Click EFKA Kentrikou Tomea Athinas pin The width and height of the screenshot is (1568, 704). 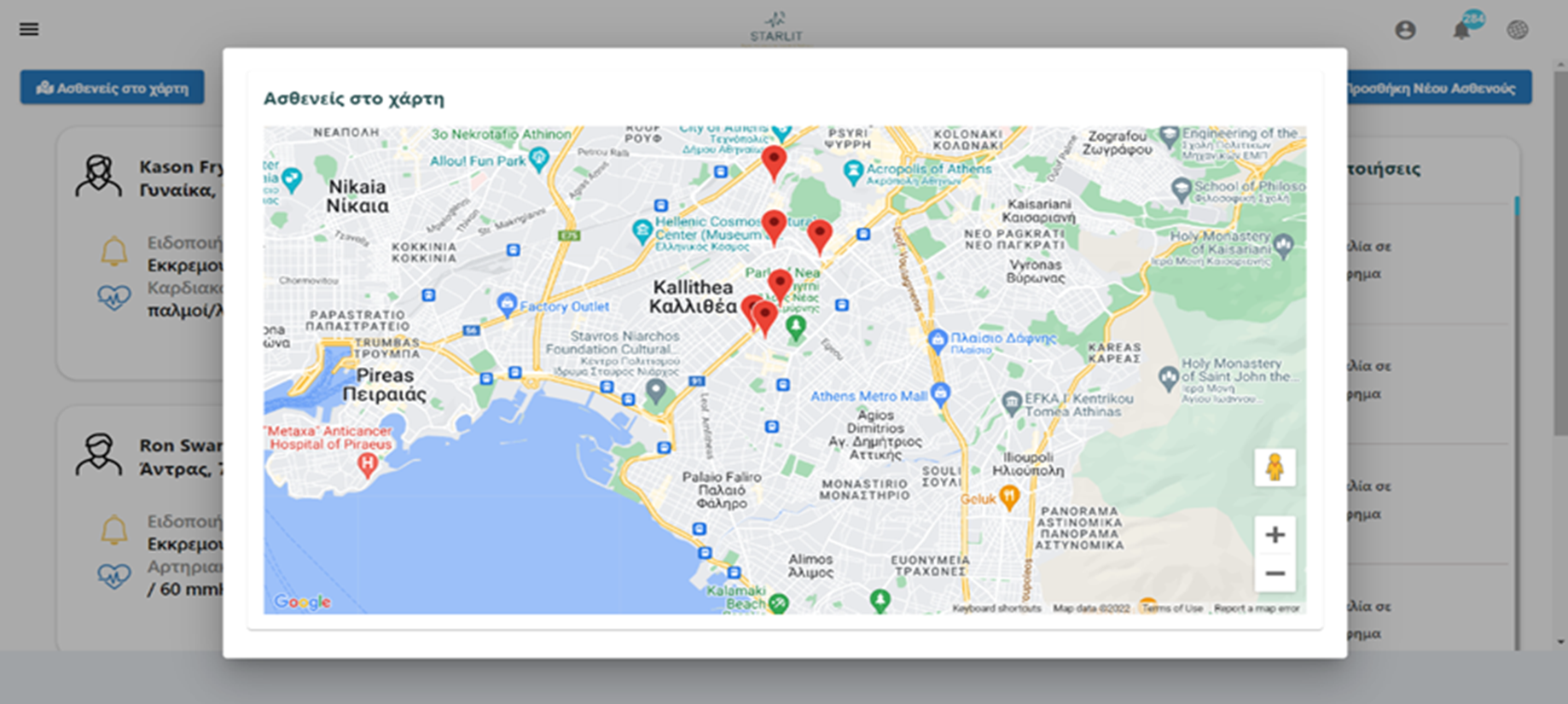(1012, 402)
